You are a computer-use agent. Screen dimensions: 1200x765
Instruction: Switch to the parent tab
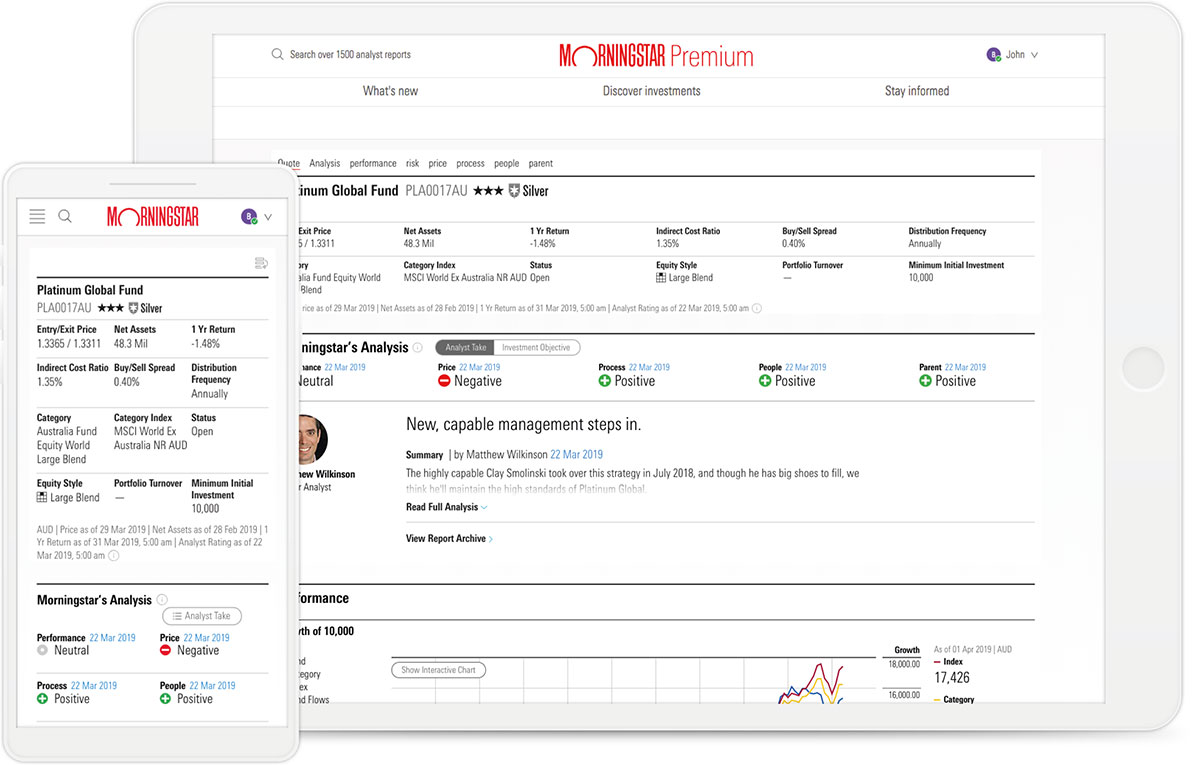(541, 163)
